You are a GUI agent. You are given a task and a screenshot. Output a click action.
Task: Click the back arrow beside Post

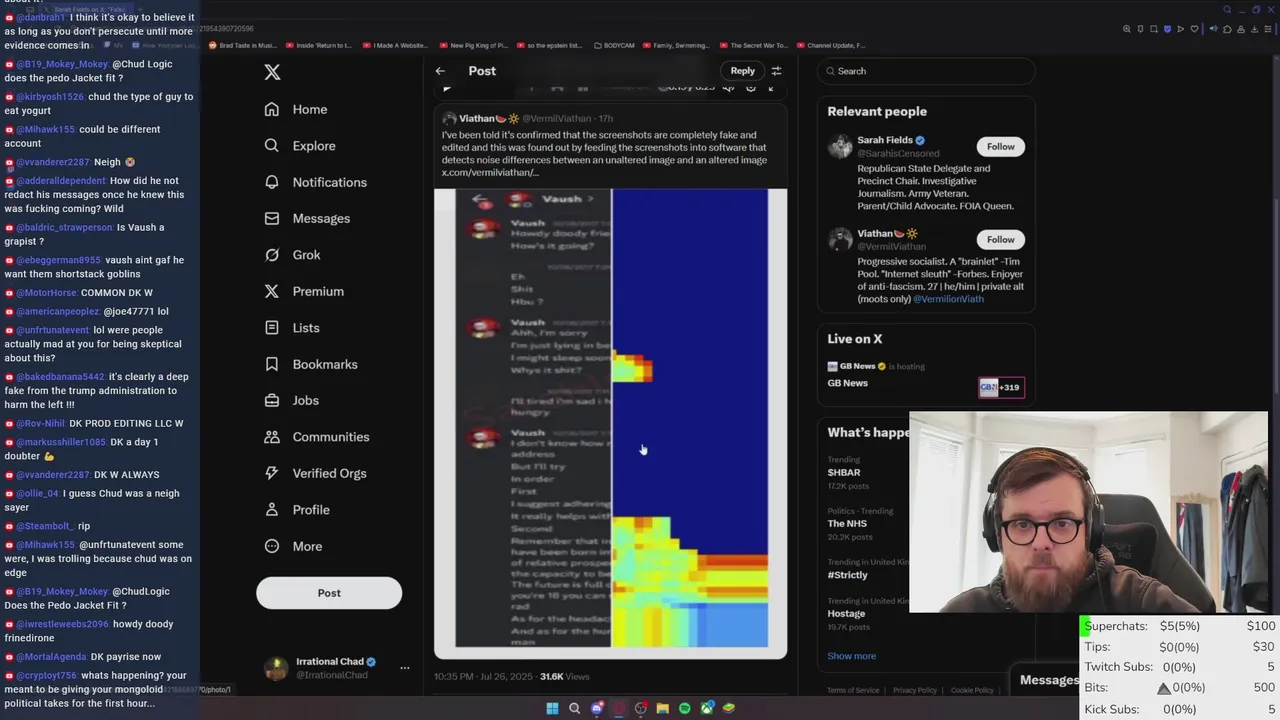pos(440,71)
